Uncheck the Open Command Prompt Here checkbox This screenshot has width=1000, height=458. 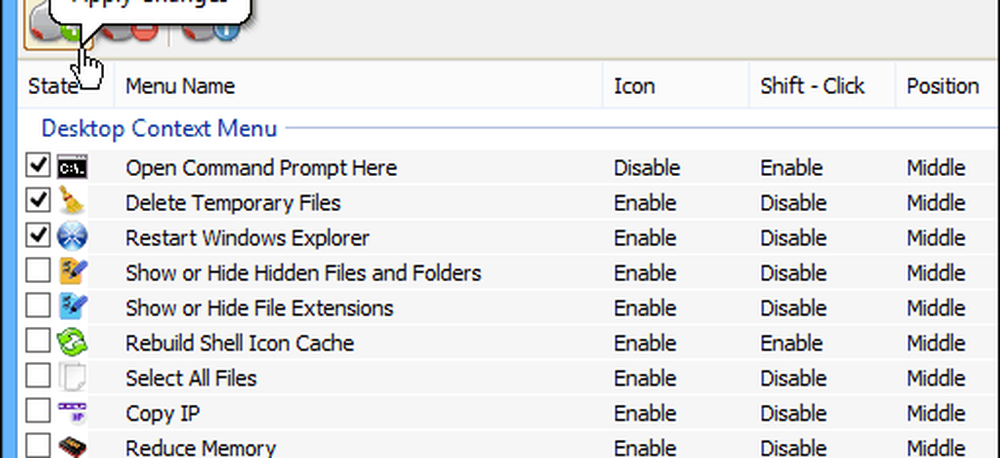(x=38, y=167)
